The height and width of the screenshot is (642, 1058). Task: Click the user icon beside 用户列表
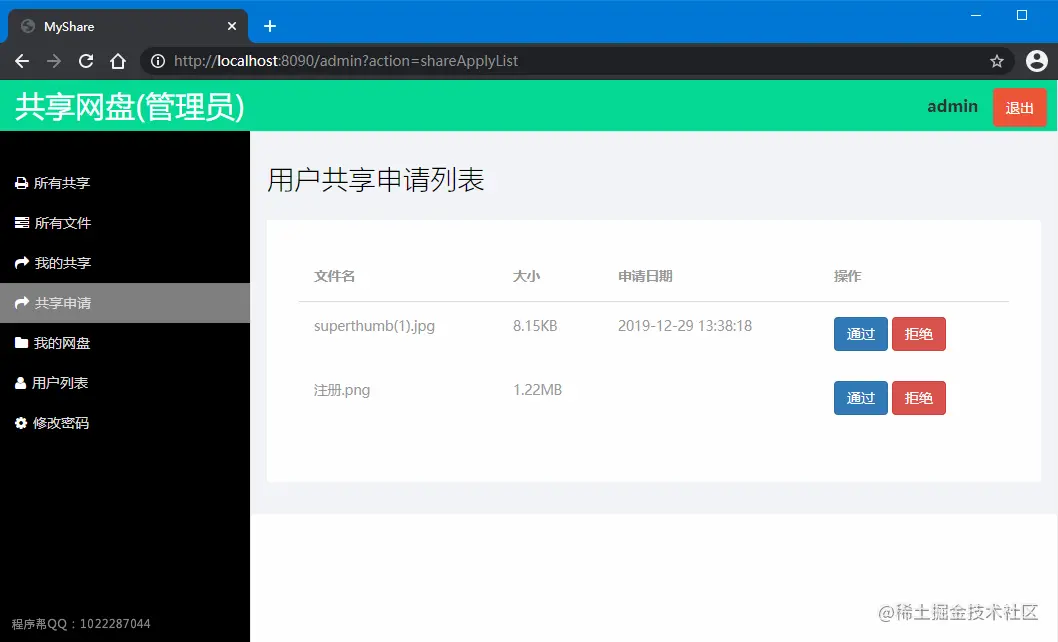click(20, 383)
